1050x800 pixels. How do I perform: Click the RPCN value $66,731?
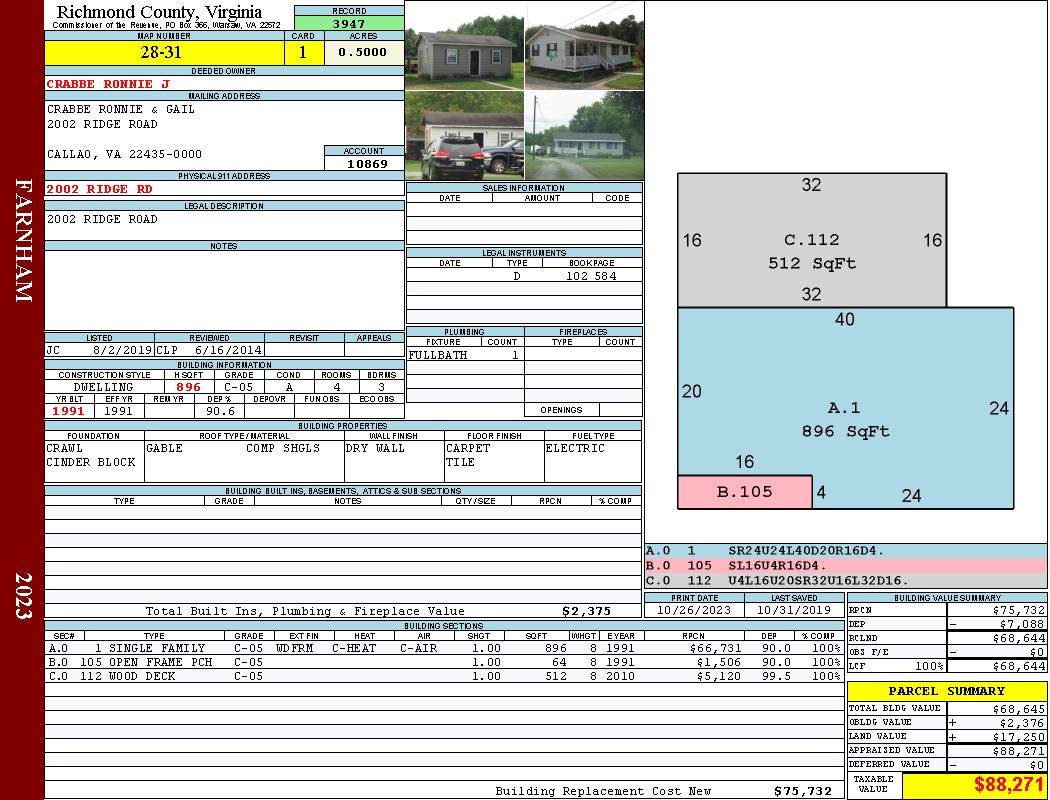click(x=715, y=648)
